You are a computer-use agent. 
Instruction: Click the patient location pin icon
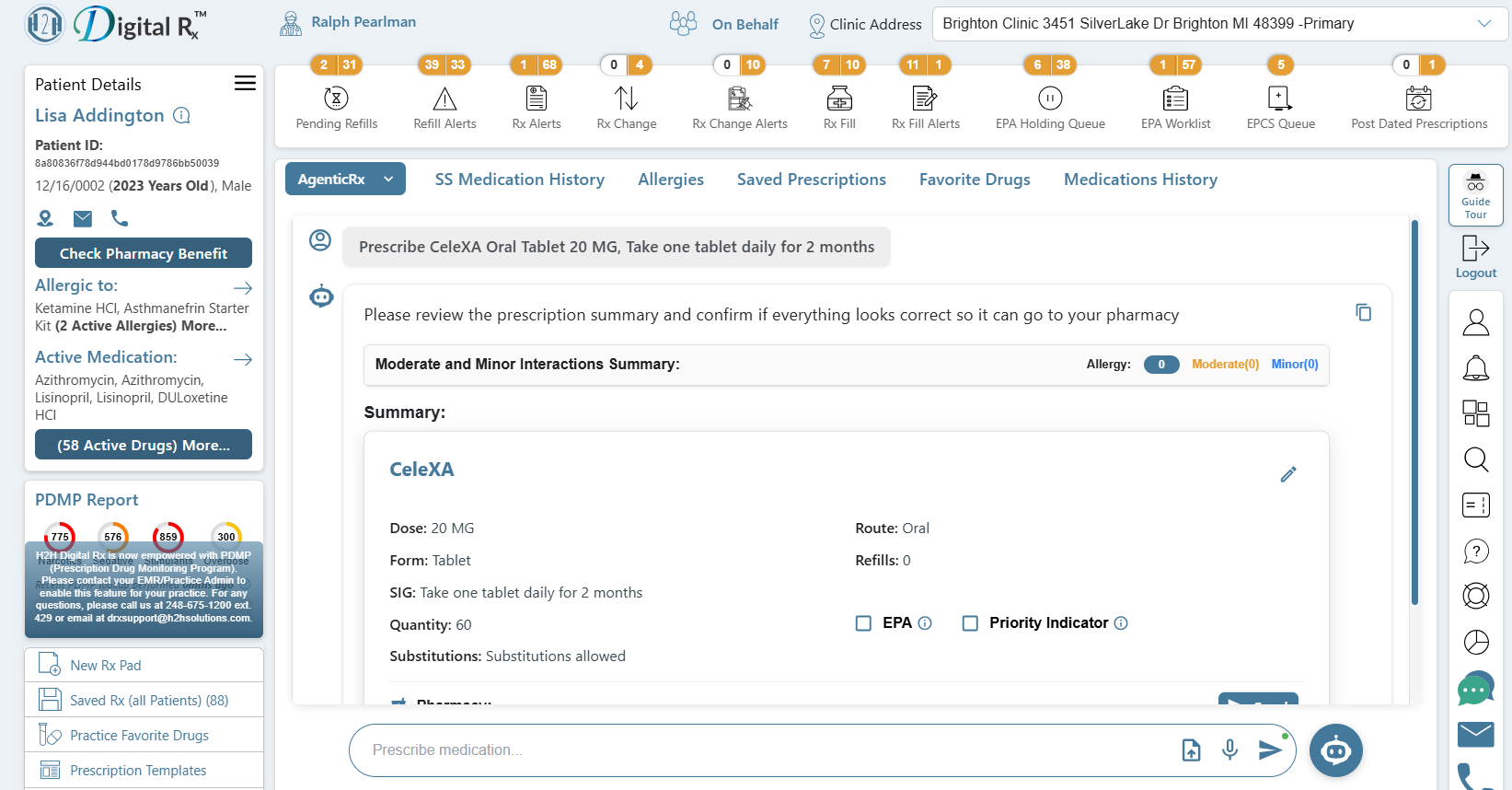point(45,218)
